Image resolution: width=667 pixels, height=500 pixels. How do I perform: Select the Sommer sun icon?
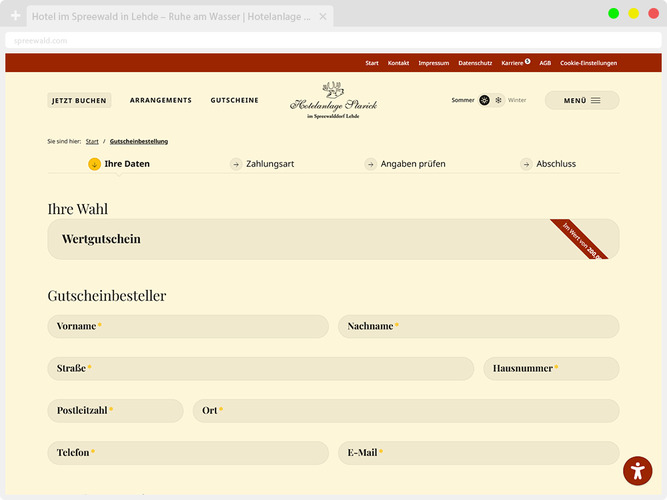tap(484, 101)
